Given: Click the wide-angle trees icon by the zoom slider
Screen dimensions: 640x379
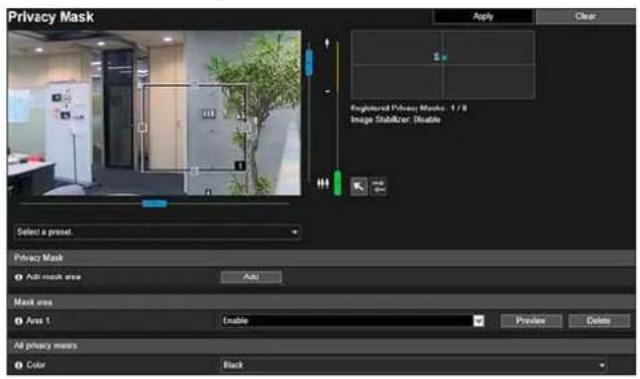Looking at the screenshot, I should pos(323,184).
